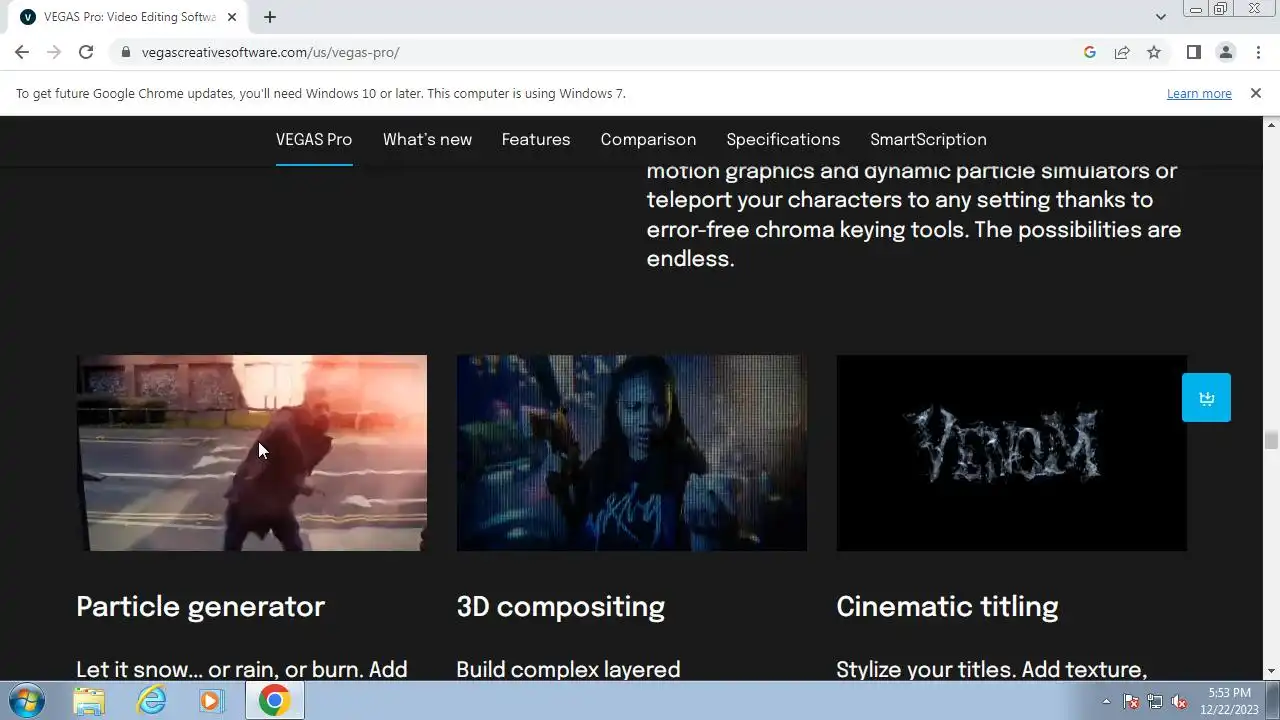Click the address bar URL field
Image resolution: width=1280 pixels, height=720 pixels.
click(x=600, y=52)
